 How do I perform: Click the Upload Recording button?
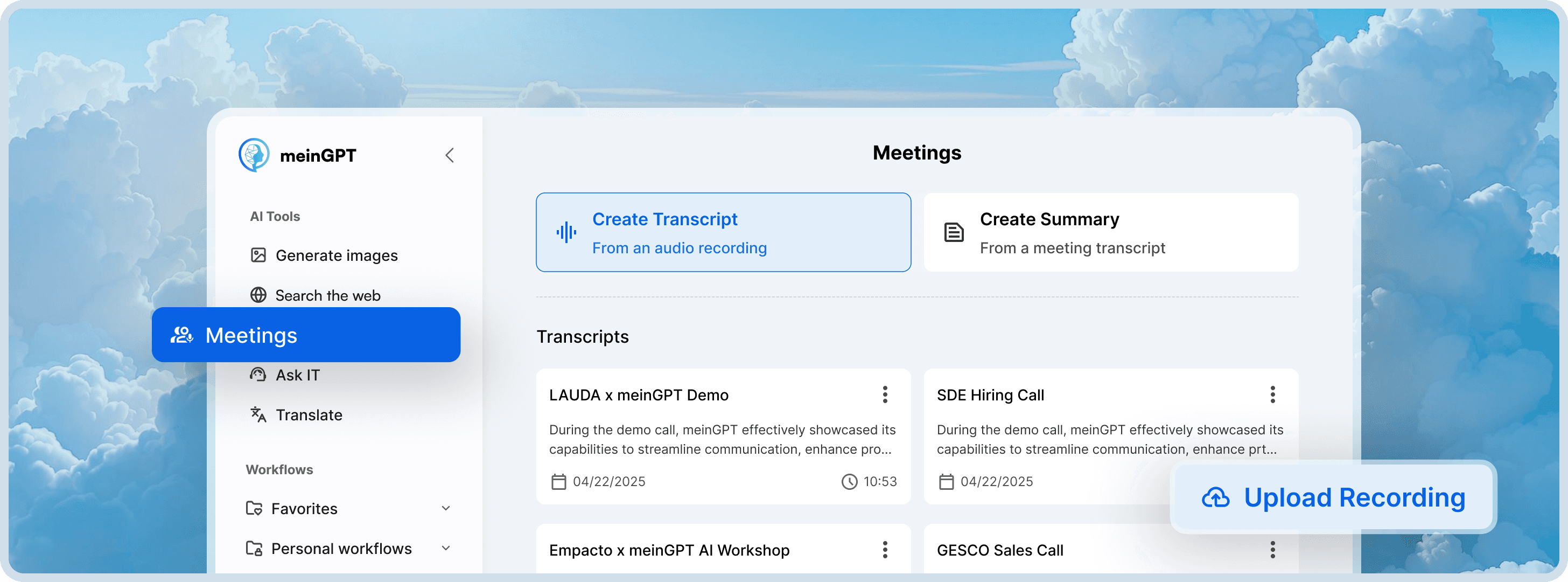(x=1333, y=497)
